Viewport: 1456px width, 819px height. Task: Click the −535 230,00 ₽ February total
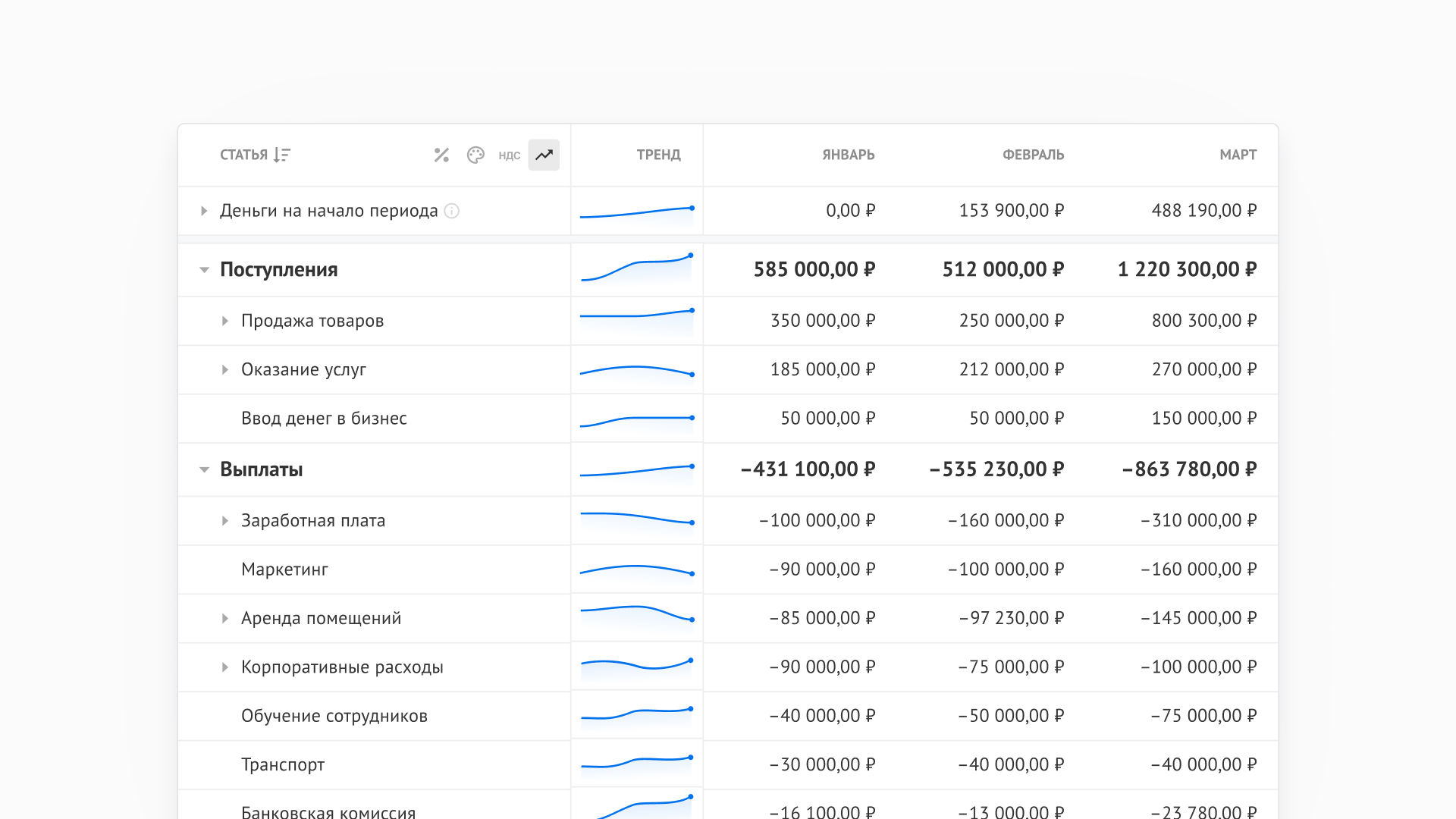pos(996,469)
